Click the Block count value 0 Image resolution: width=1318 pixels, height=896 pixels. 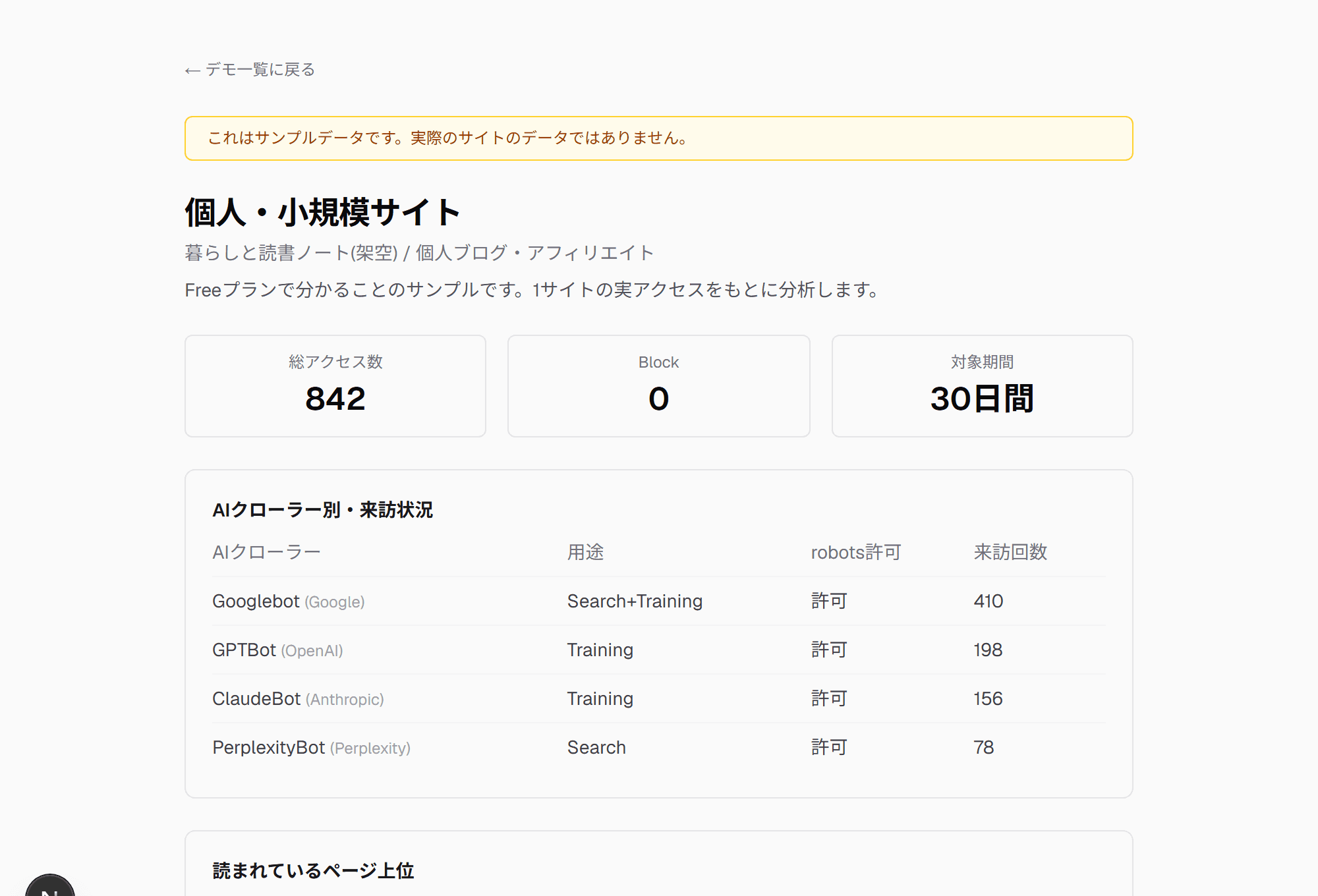pos(658,399)
